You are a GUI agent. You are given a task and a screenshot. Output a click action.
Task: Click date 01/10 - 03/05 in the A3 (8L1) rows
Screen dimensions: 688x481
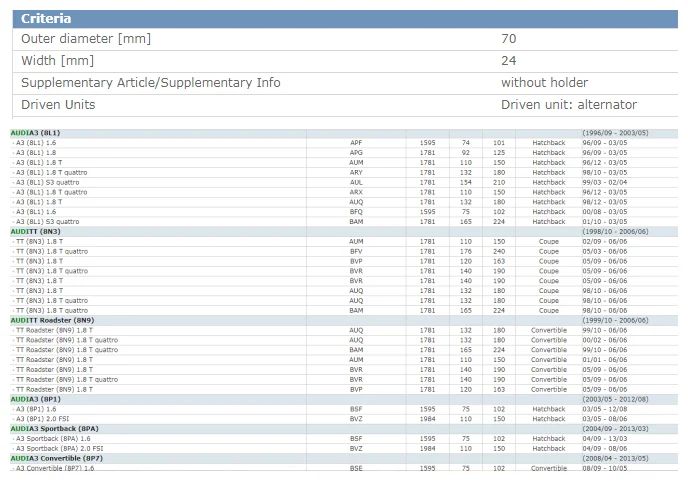point(605,222)
